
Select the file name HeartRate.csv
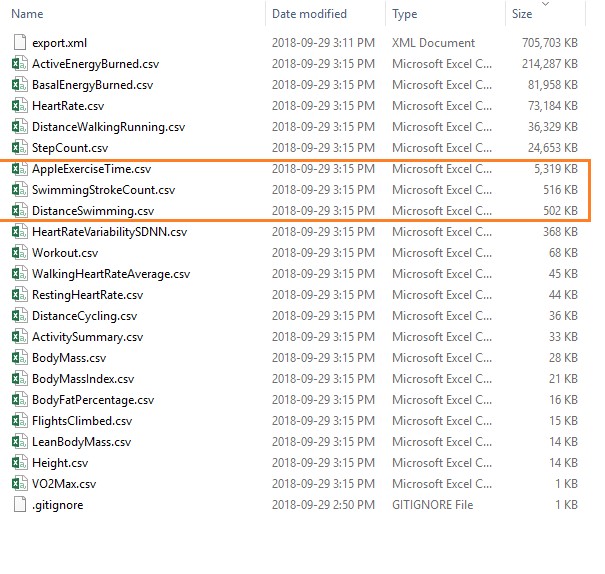[68, 106]
